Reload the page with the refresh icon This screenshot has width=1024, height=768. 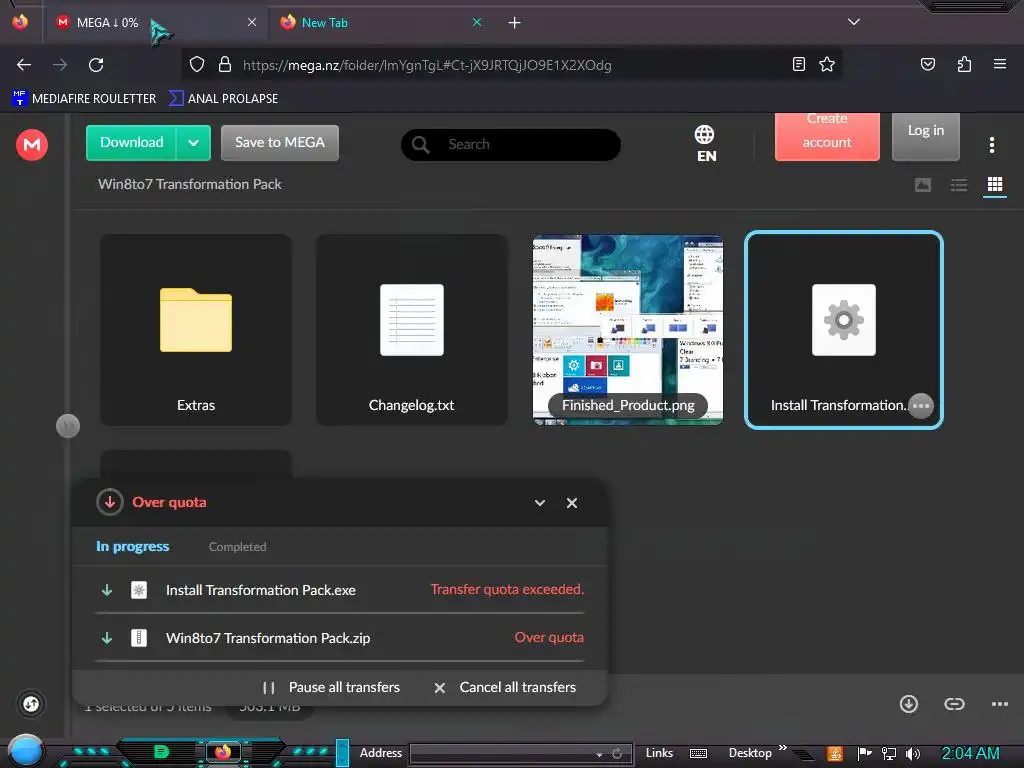point(96,65)
